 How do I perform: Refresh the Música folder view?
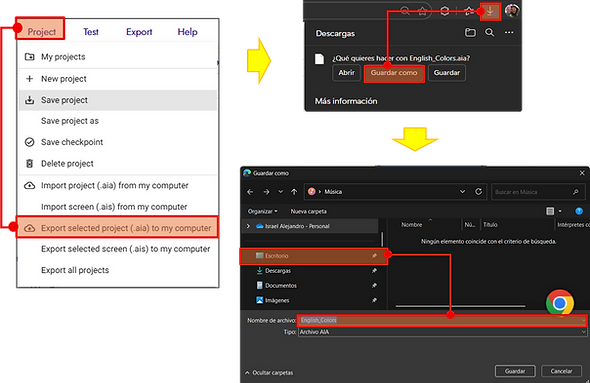478,192
